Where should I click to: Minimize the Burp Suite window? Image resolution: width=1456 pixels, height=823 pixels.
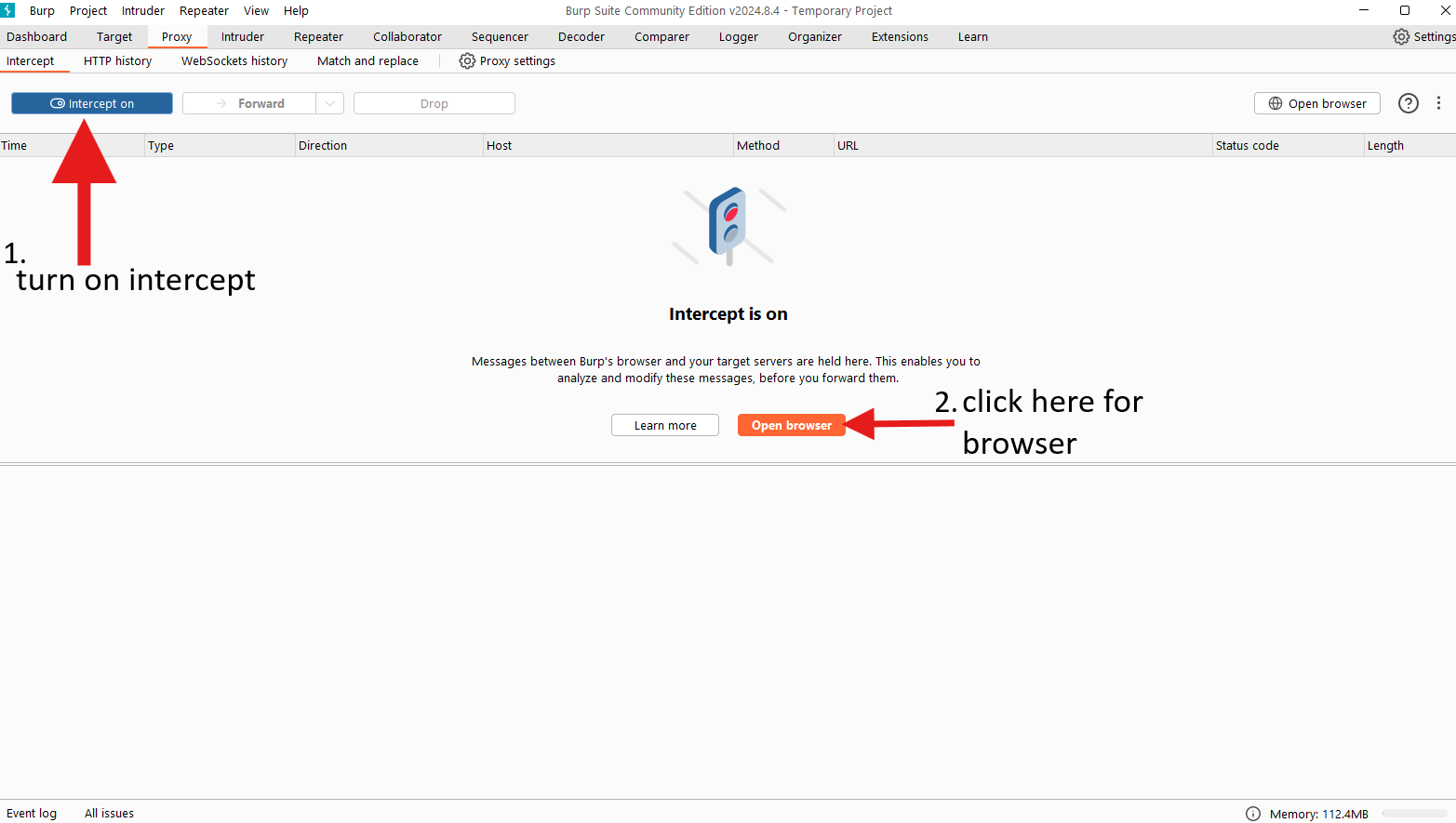pyautogui.click(x=1364, y=10)
